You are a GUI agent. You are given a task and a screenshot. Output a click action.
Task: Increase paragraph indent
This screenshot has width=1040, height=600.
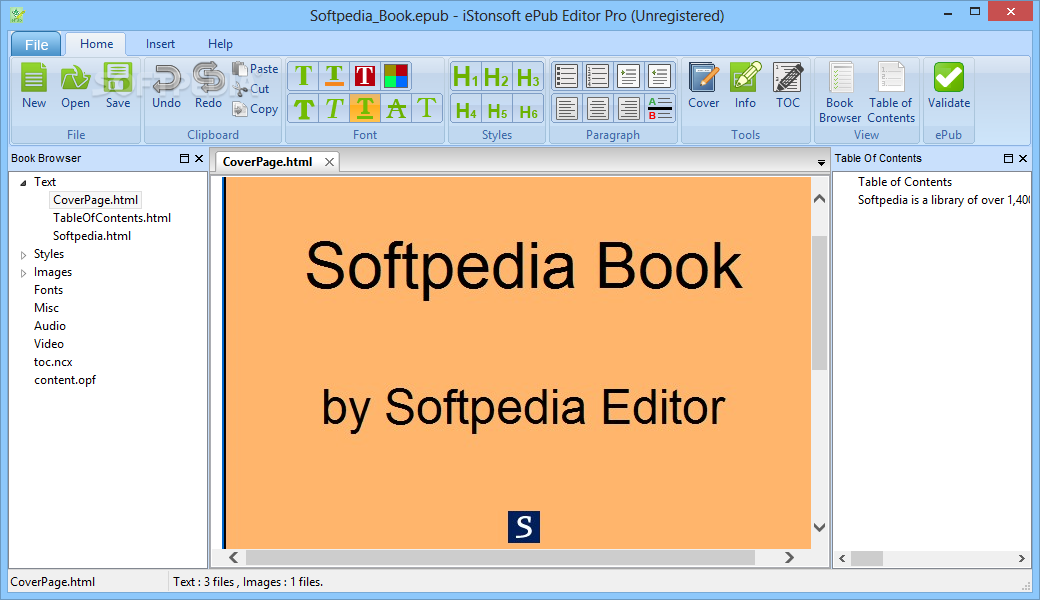628,76
